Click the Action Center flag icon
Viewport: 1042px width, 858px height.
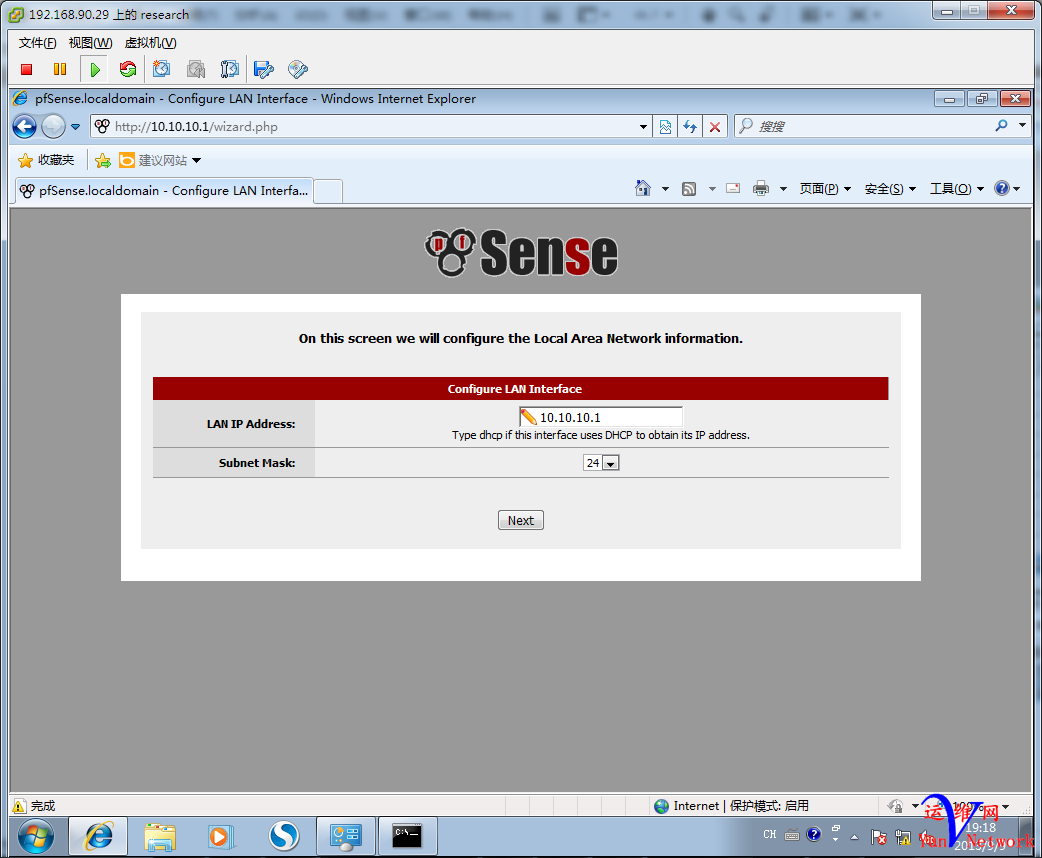click(x=879, y=837)
